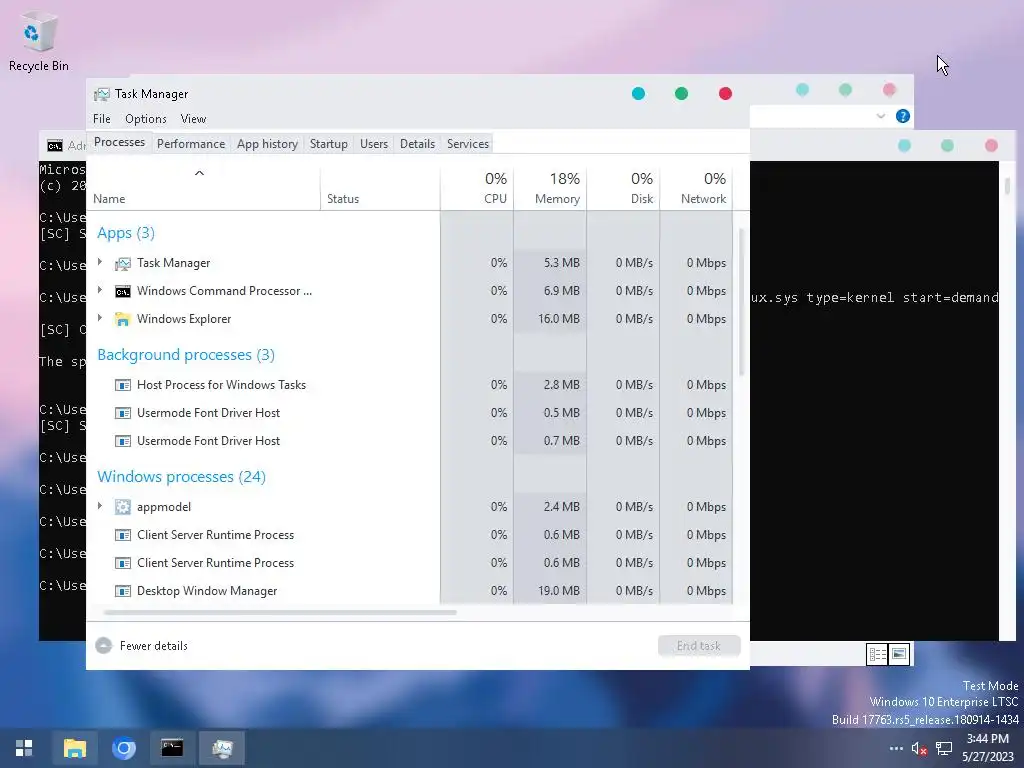Sort processes by the Memory column

(x=550, y=188)
